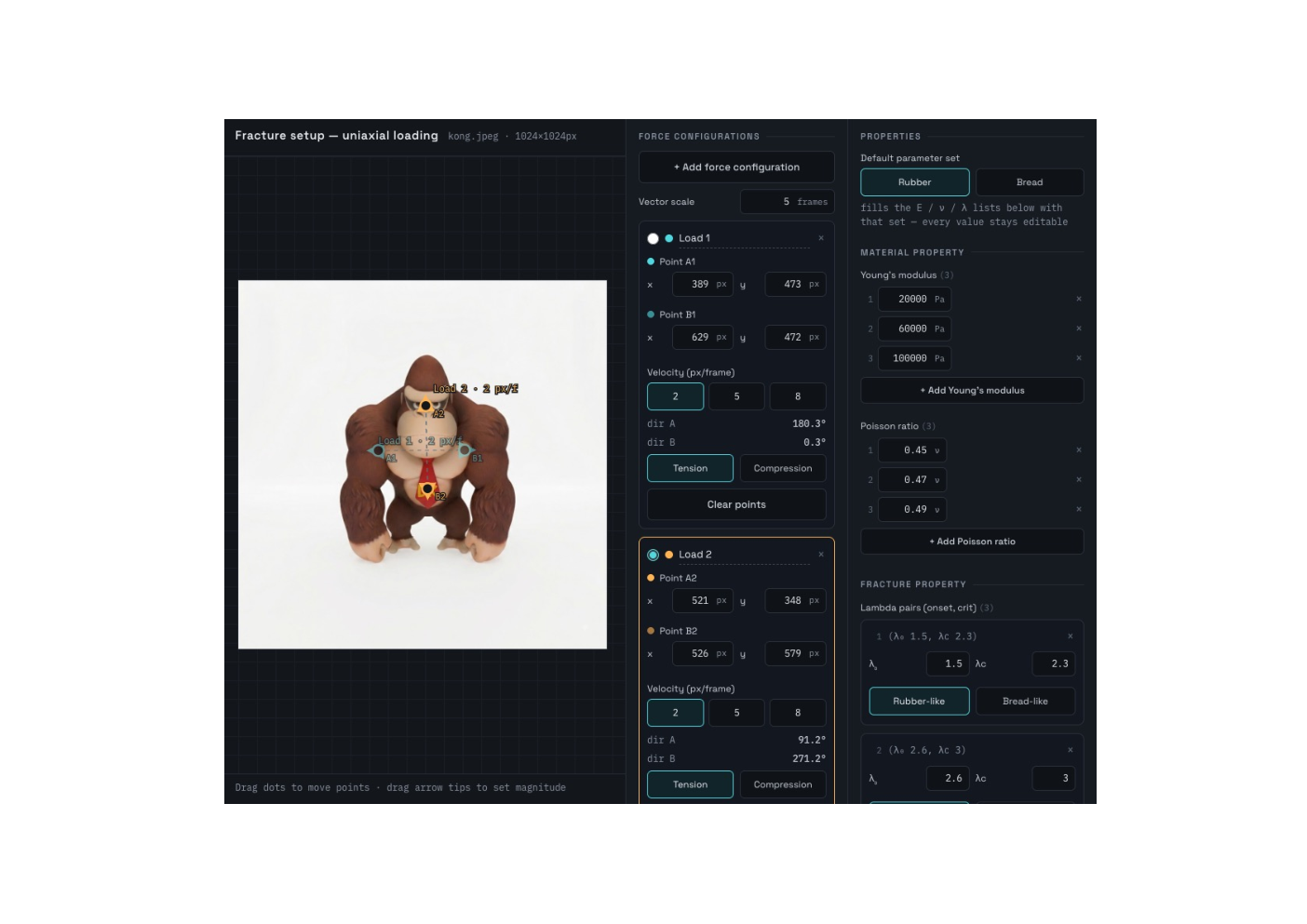Viewport: 1307px width, 924px height.
Task: Set Load 2 to Tension mode
Action: tap(690, 784)
